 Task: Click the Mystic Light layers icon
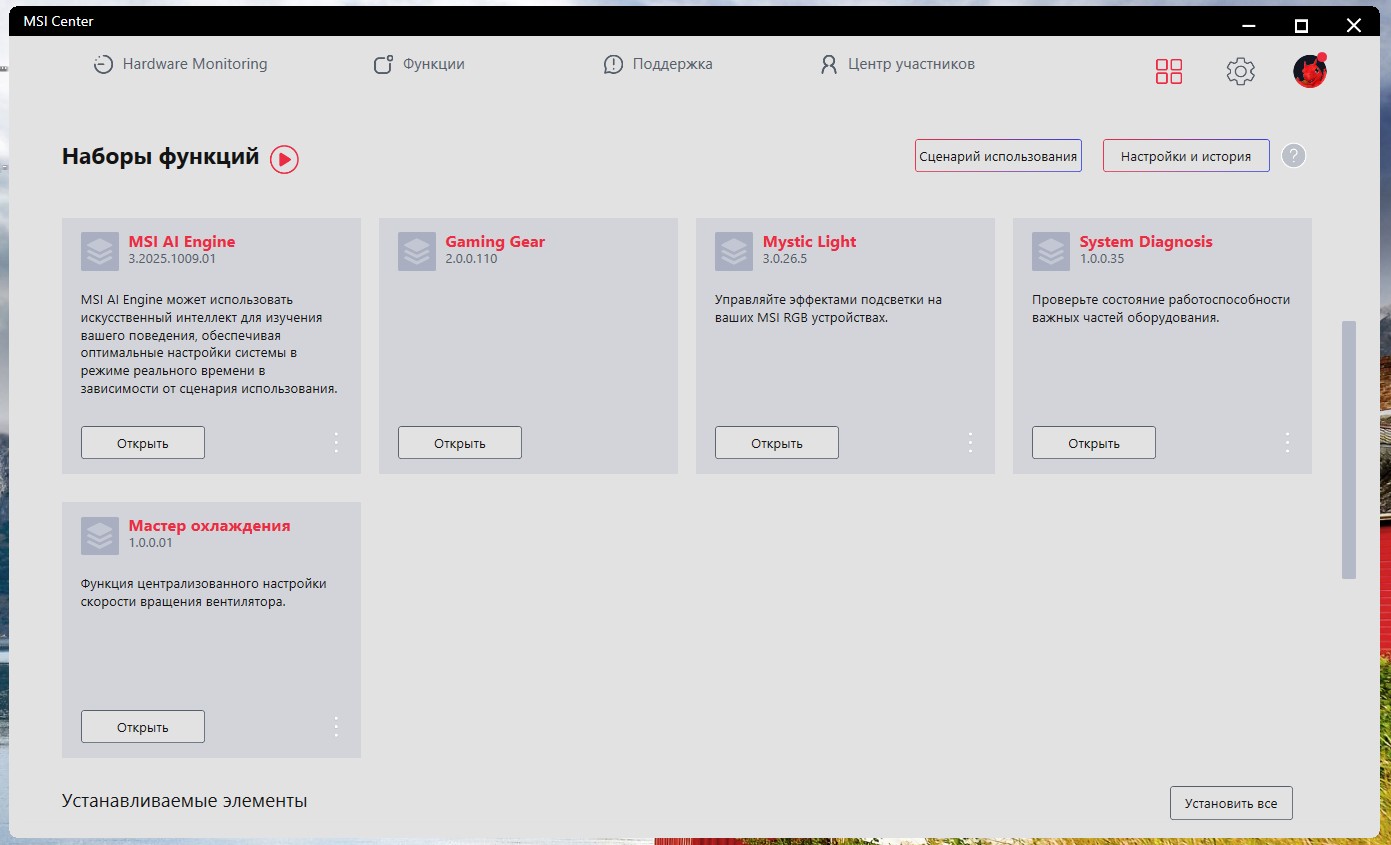[x=734, y=252]
